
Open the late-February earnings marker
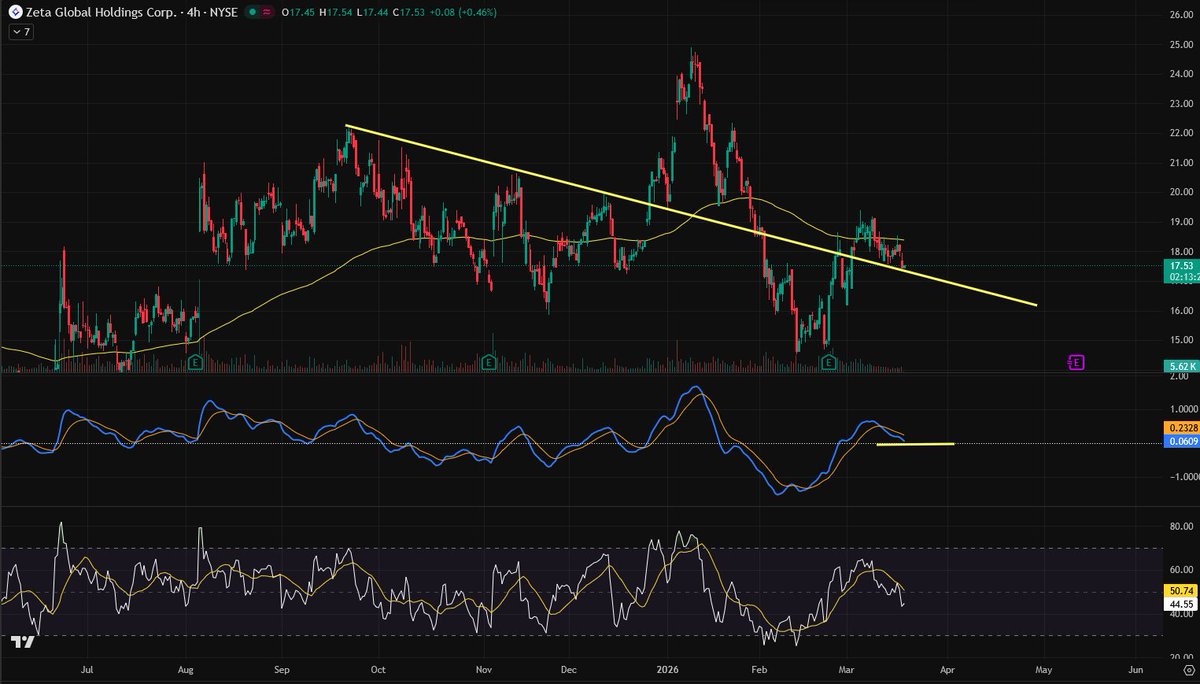click(828, 361)
